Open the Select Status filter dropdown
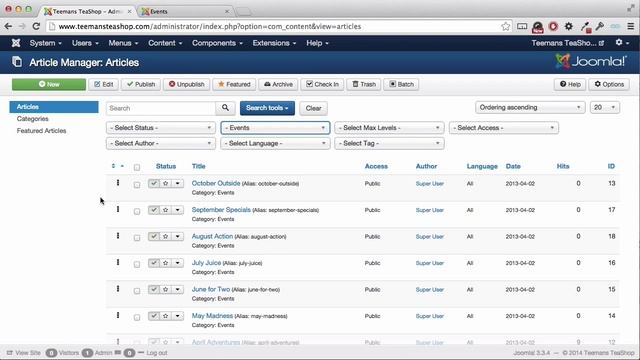 point(161,128)
